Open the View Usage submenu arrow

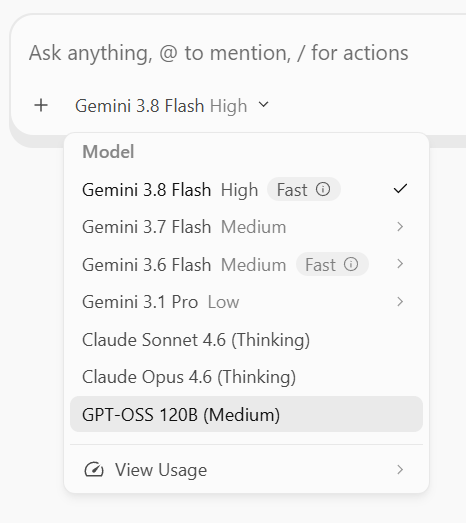coord(400,470)
